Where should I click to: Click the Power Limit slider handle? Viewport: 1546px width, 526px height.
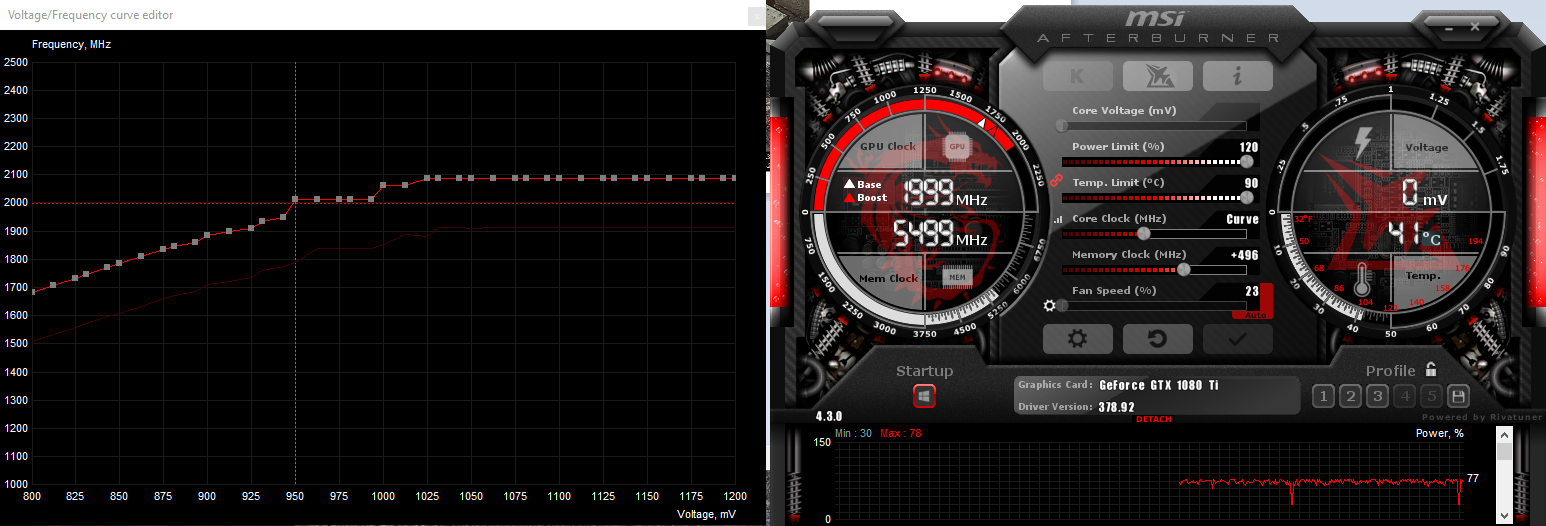click(x=1246, y=161)
